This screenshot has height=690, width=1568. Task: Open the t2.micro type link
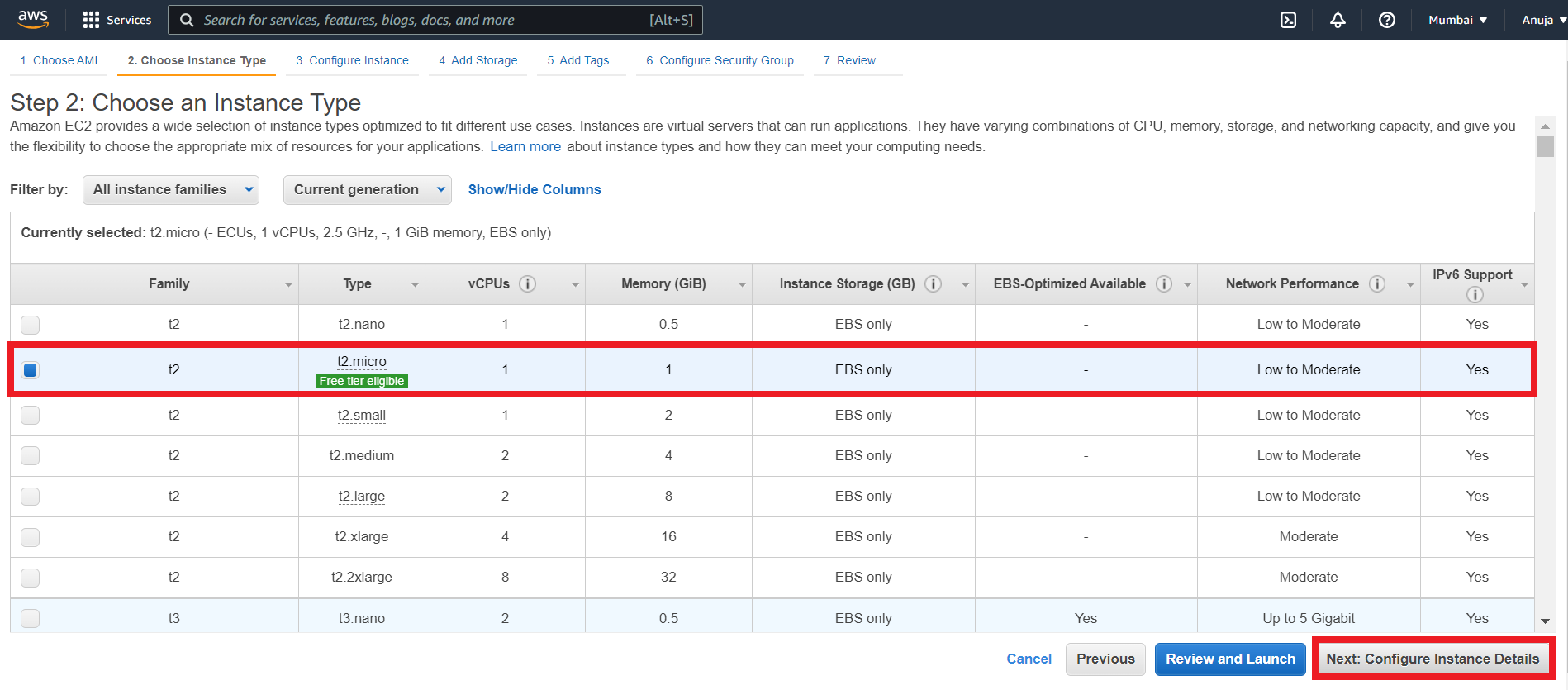click(x=362, y=361)
